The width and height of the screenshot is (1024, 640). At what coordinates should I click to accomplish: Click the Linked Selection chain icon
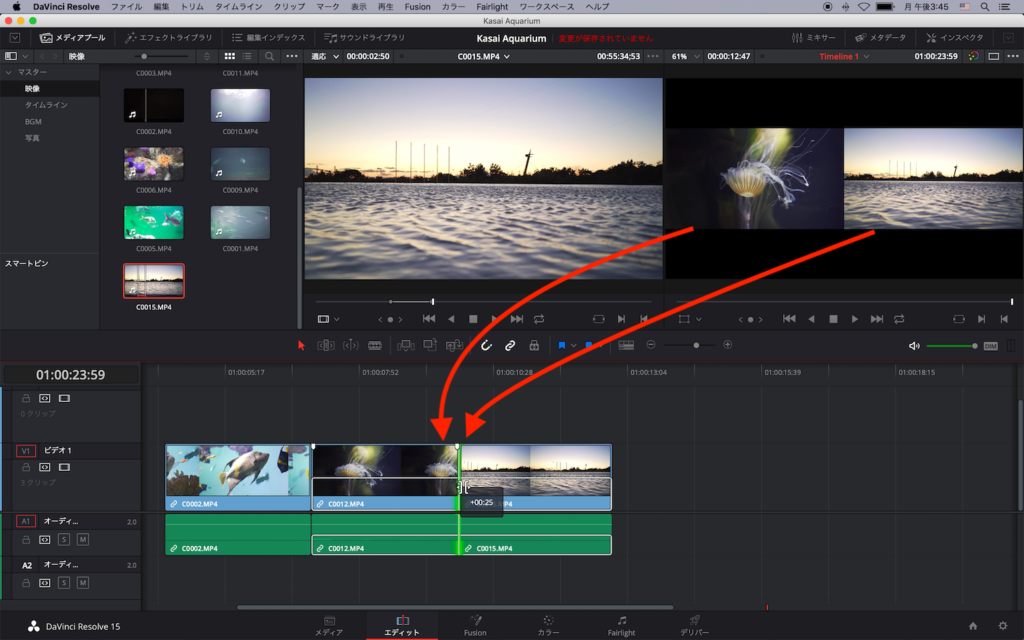510,345
